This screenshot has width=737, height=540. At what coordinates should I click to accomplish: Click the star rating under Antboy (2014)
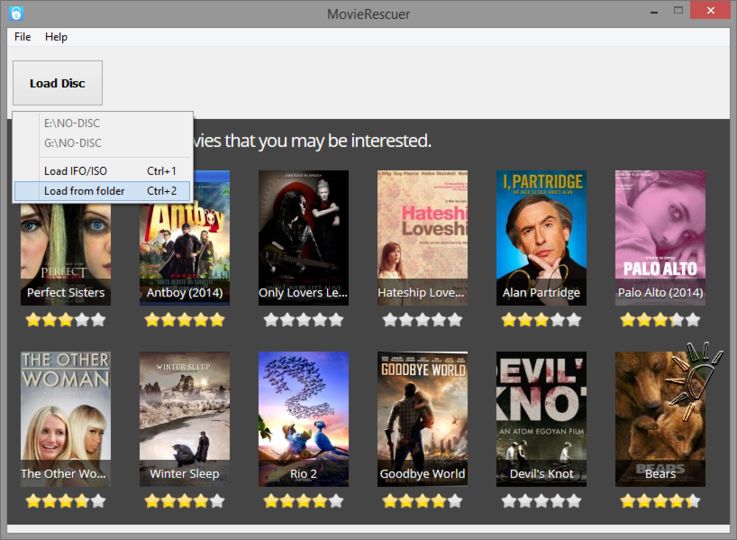[x=185, y=320]
